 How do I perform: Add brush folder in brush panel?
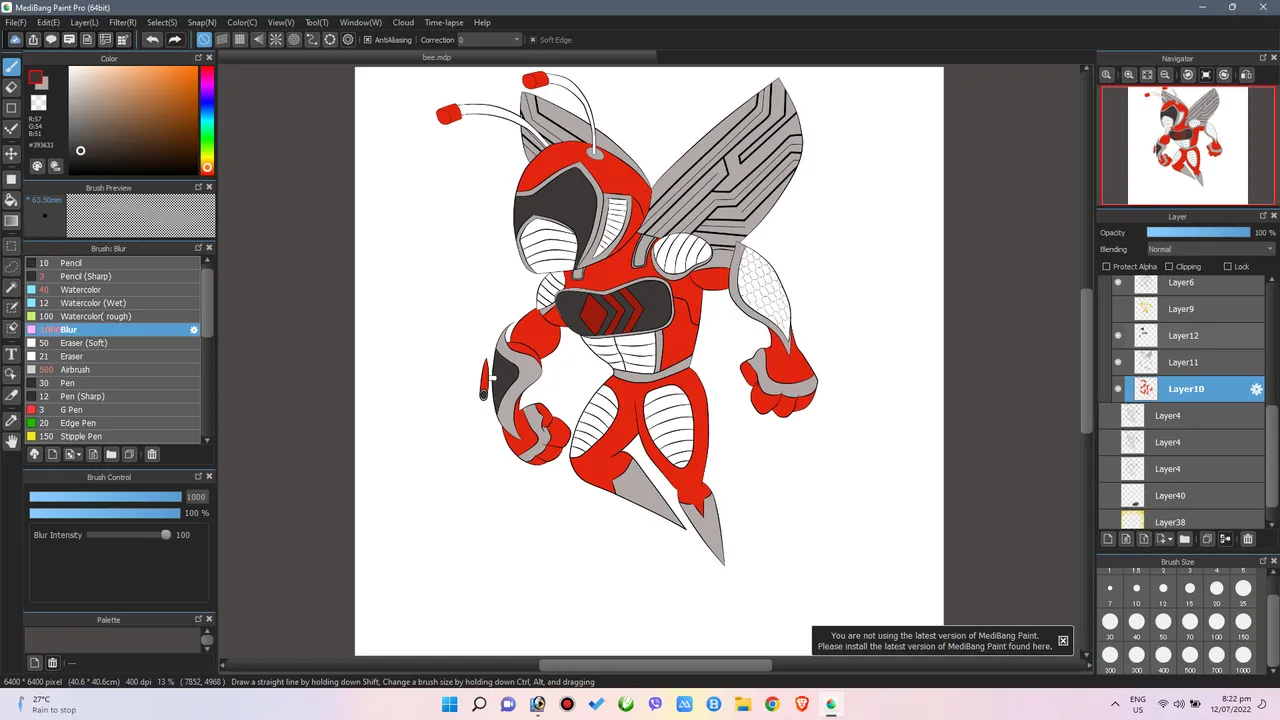(x=111, y=454)
